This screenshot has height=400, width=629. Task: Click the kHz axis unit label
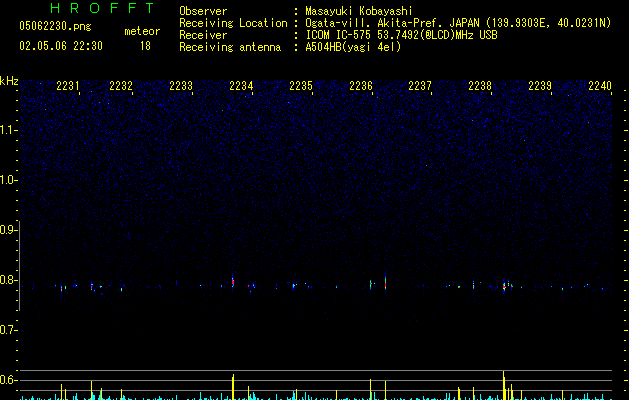[9, 81]
